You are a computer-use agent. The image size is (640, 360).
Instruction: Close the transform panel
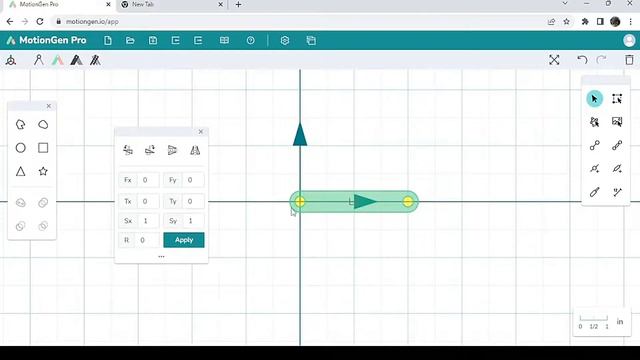pyautogui.click(x=201, y=132)
